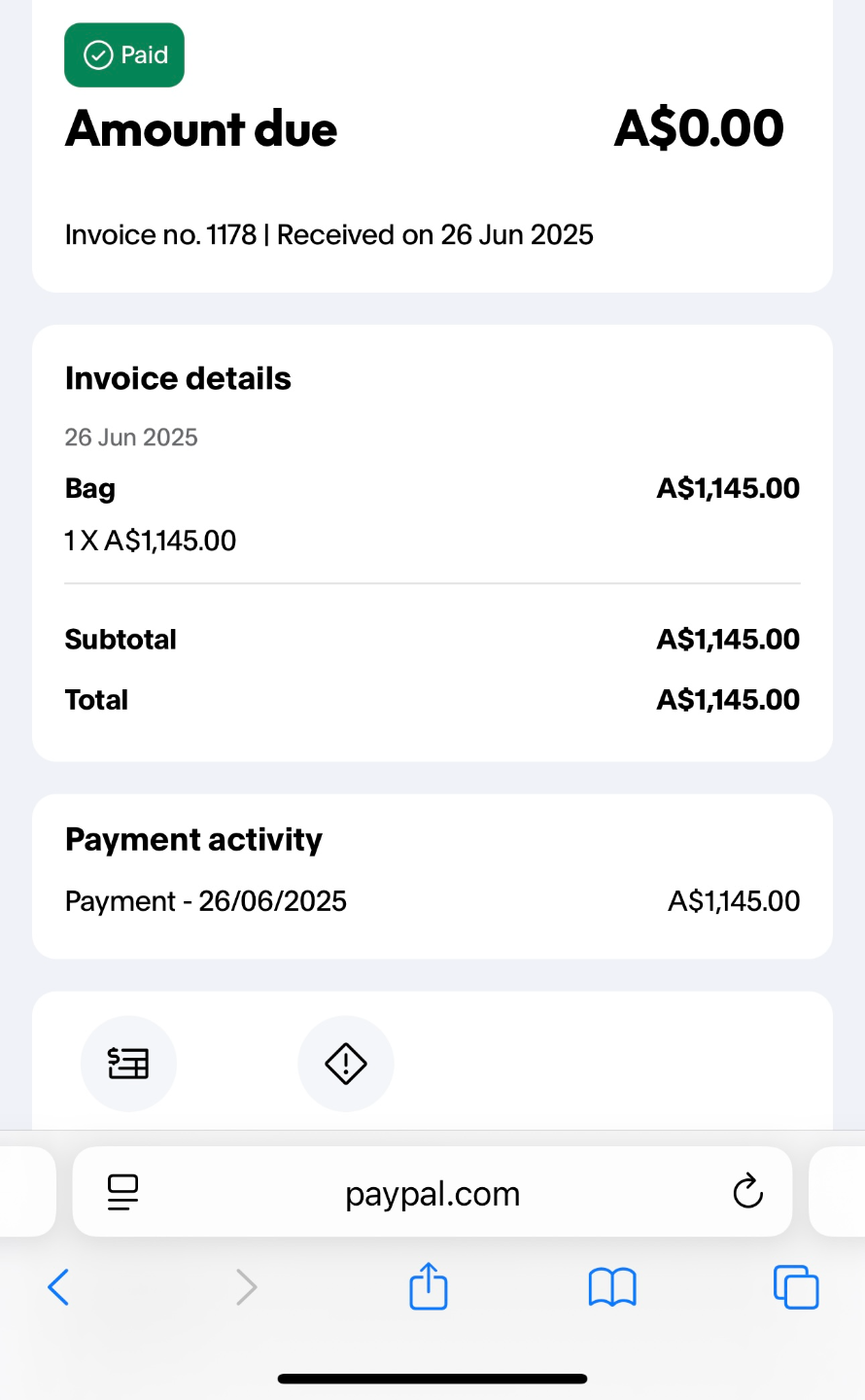This screenshot has height=1400, width=865.
Task: Tap the Bag line item
Action: [90, 488]
